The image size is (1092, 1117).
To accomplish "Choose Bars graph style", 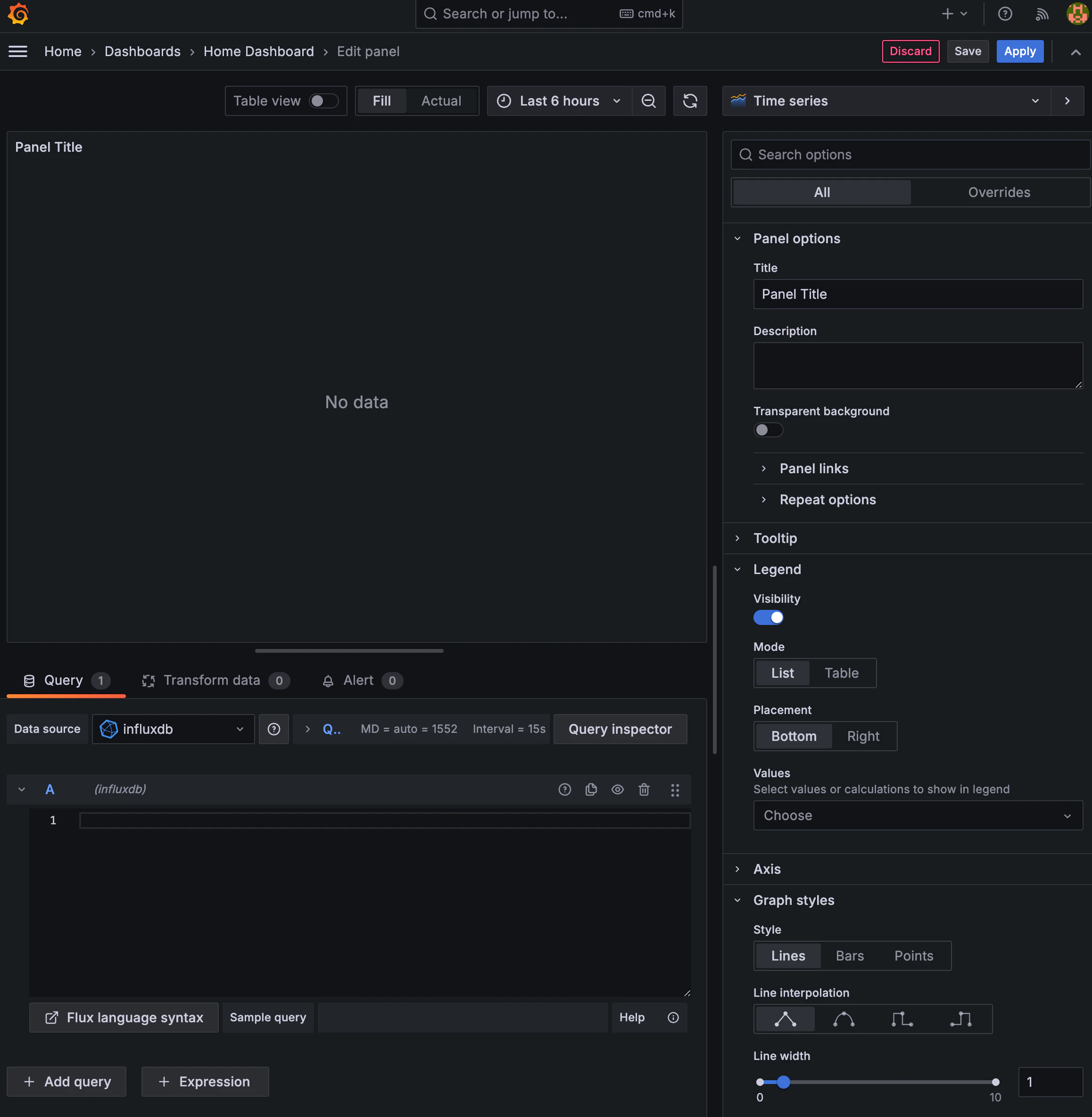I will point(849,956).
